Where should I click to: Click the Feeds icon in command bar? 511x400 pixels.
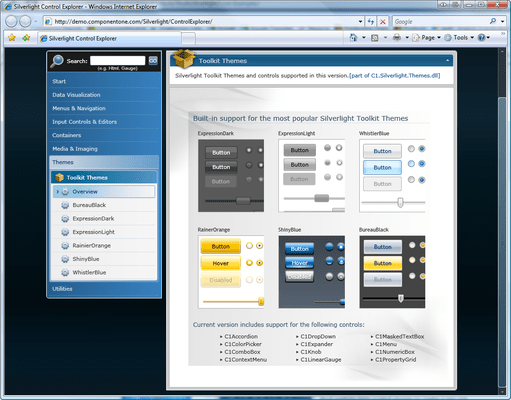pyautogui.click(x=375, y=38)
